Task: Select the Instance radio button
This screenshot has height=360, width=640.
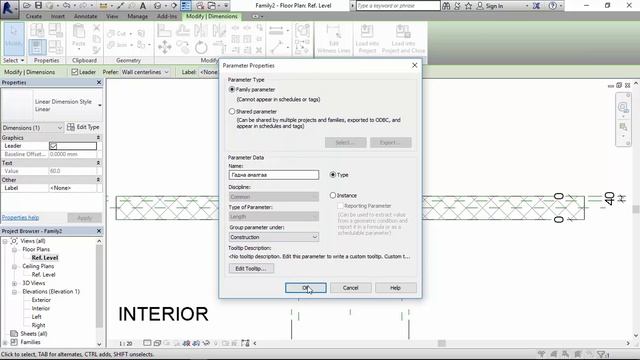Action: coord(333,196)
